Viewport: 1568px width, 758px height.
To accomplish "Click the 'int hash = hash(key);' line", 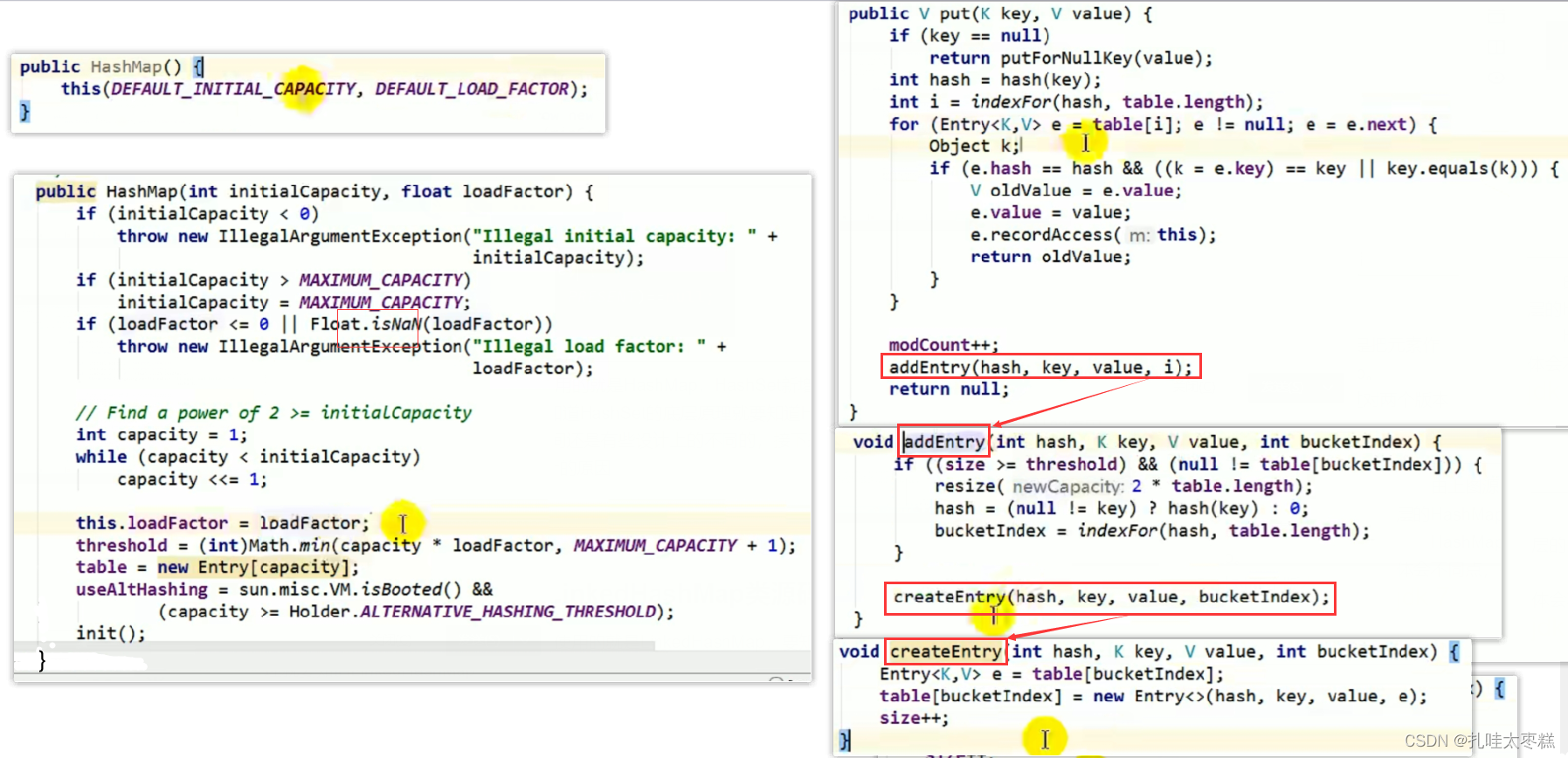I will tap(995, 80).
